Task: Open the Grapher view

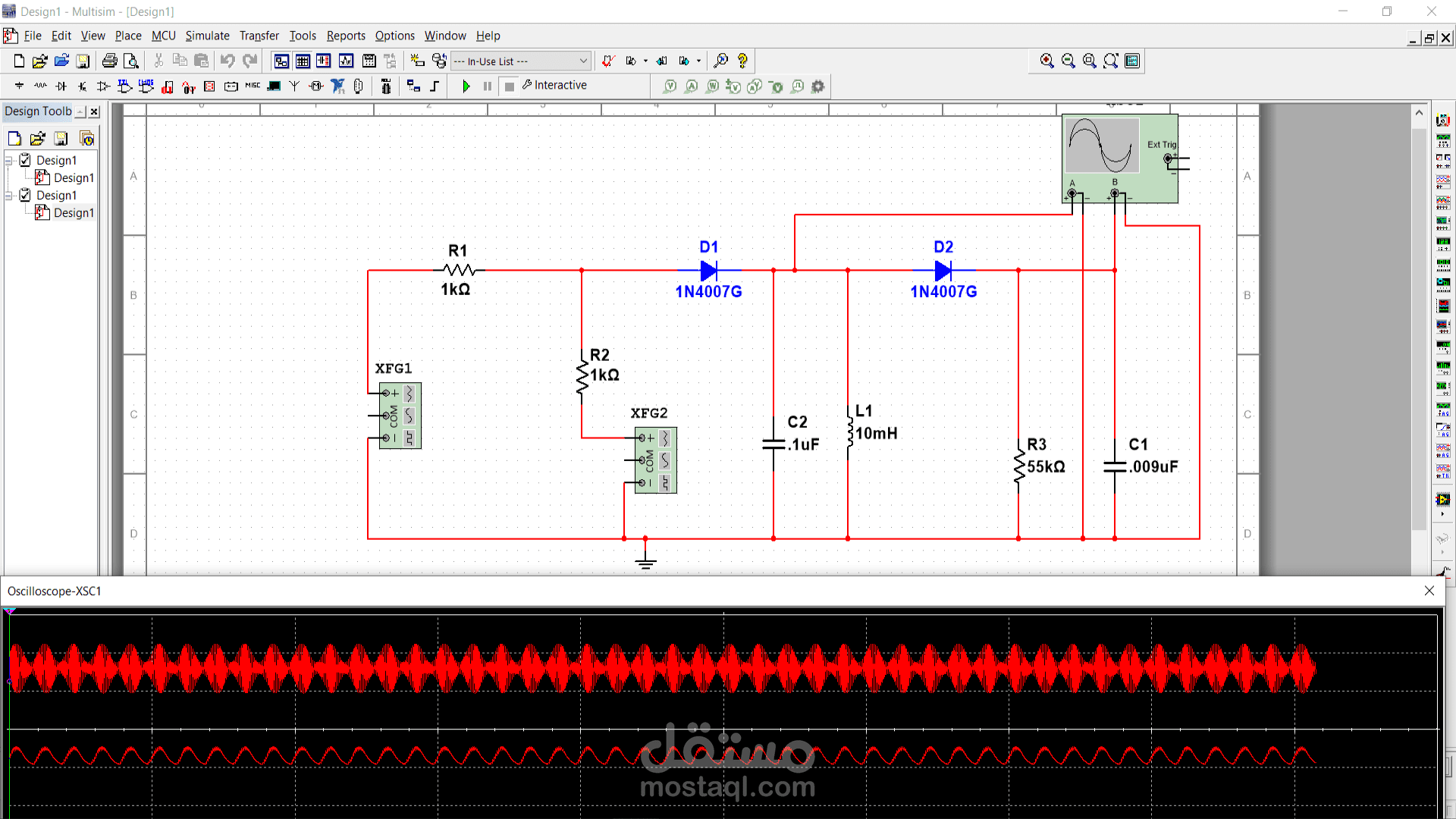Action: 347,61
